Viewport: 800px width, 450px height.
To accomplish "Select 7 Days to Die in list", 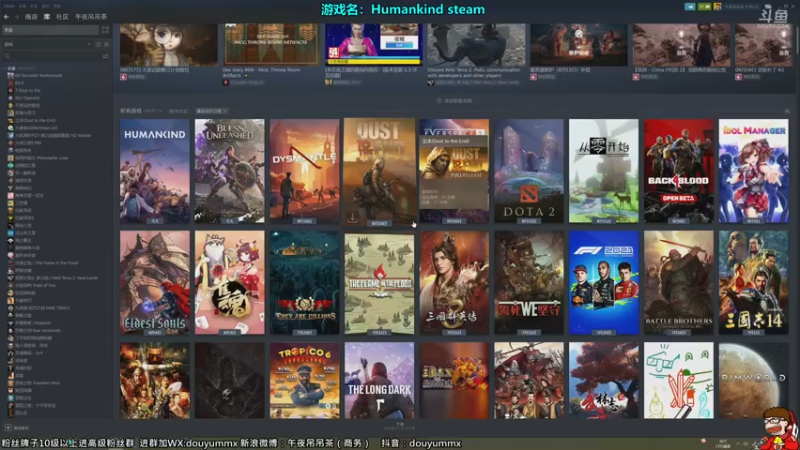I will 28,90.
